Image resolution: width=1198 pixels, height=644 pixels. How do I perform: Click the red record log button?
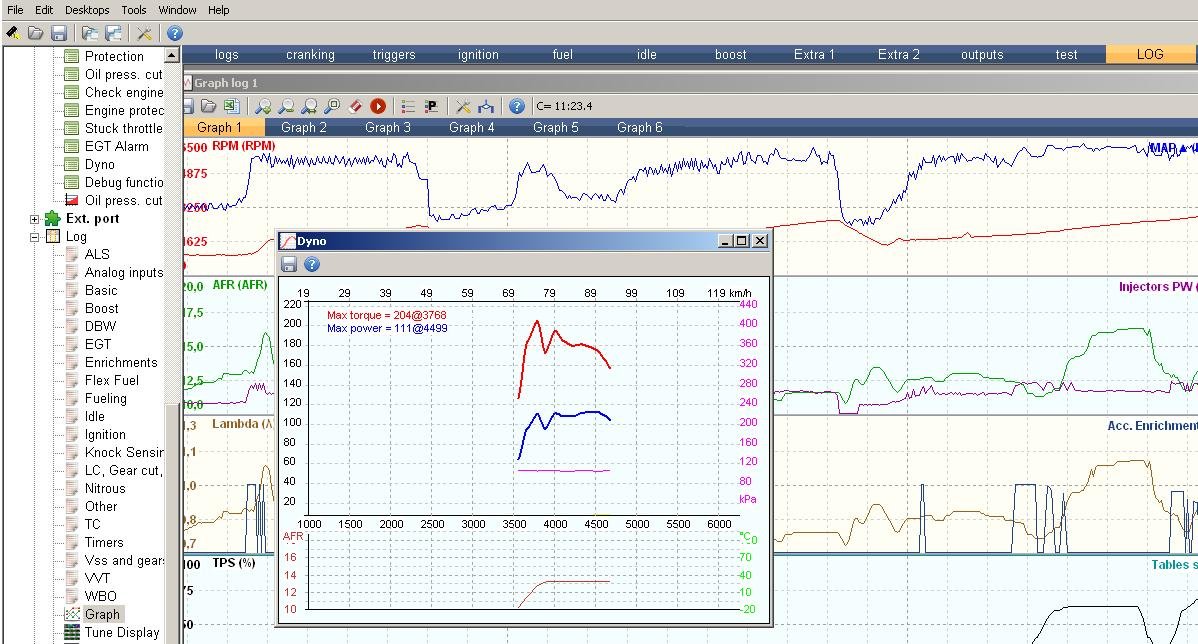(378, 106)
